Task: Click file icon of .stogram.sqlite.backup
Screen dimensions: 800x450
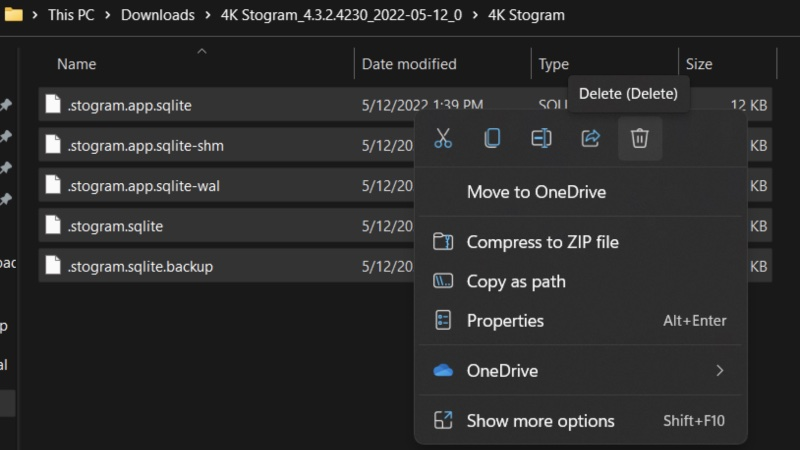Action: tap(53, 265)
